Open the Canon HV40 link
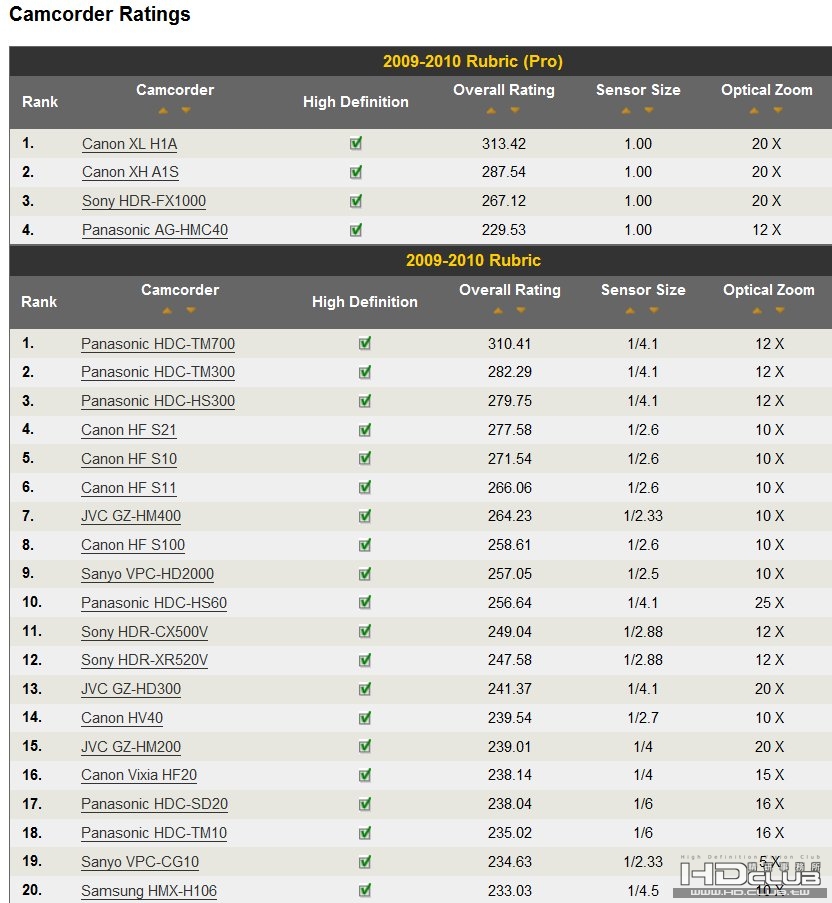The image size is (832, 903). coord(122,718)
